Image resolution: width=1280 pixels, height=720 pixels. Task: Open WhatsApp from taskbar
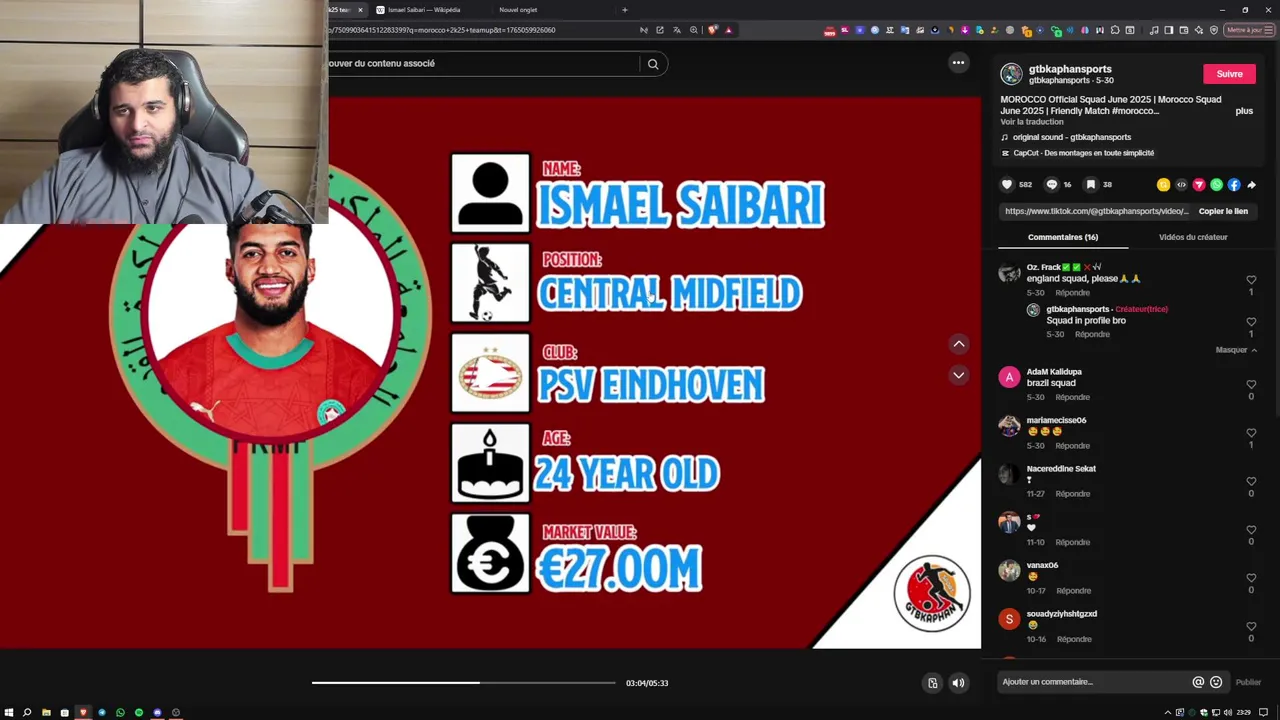120,712
